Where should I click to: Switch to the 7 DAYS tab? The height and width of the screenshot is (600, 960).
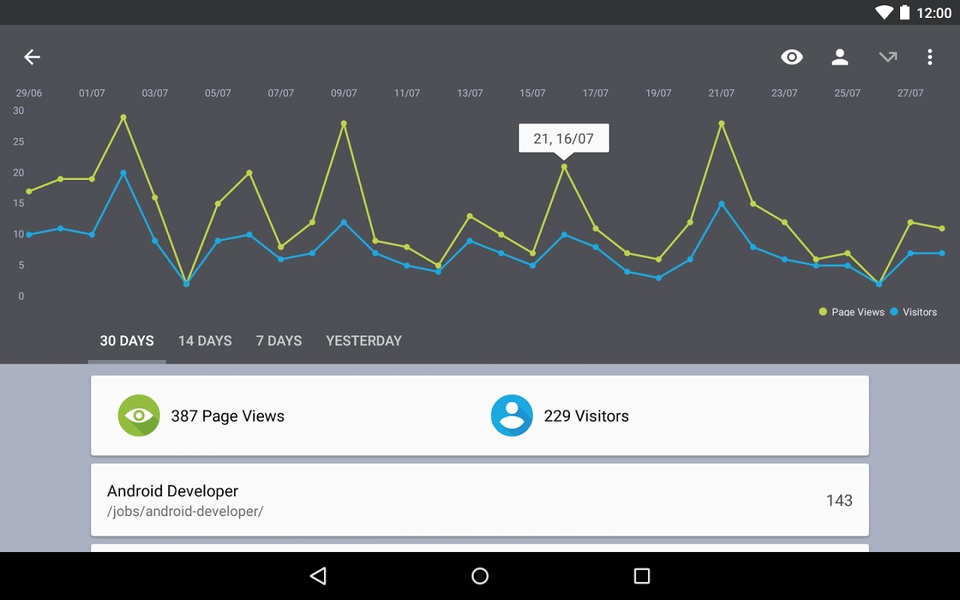tap(279, 341)
